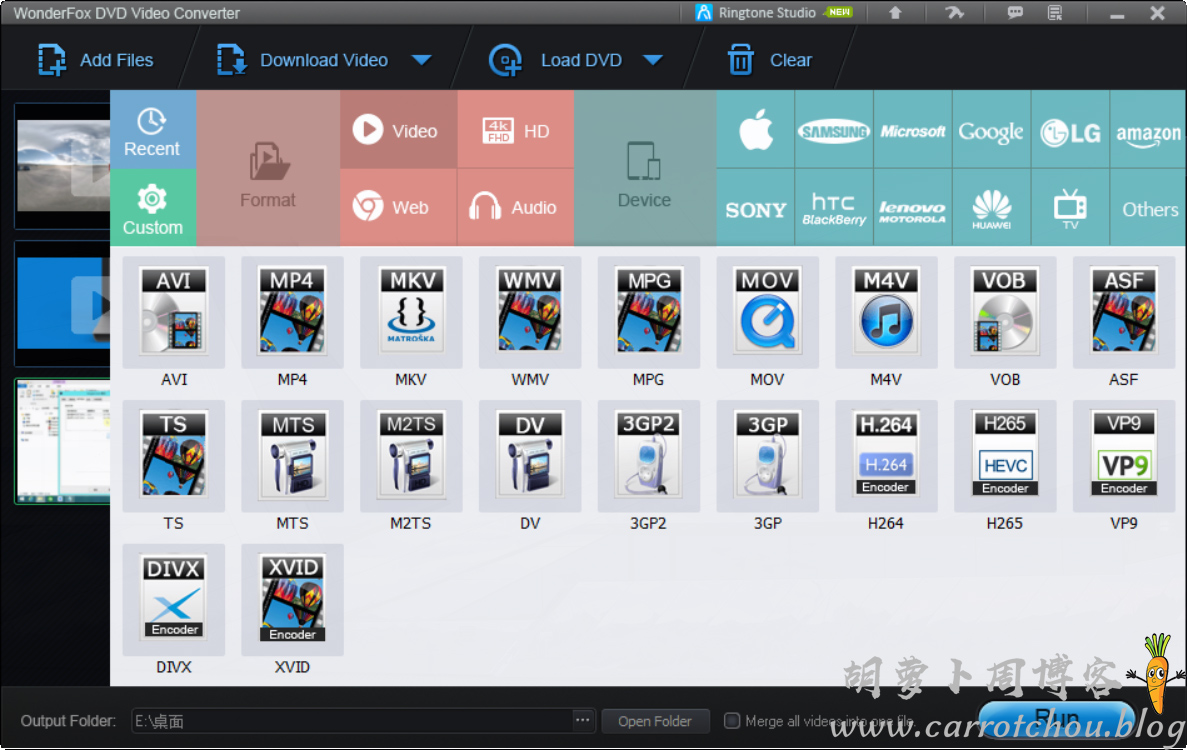
Task: Open Amazon device presets
Action: pos(1148,129)
